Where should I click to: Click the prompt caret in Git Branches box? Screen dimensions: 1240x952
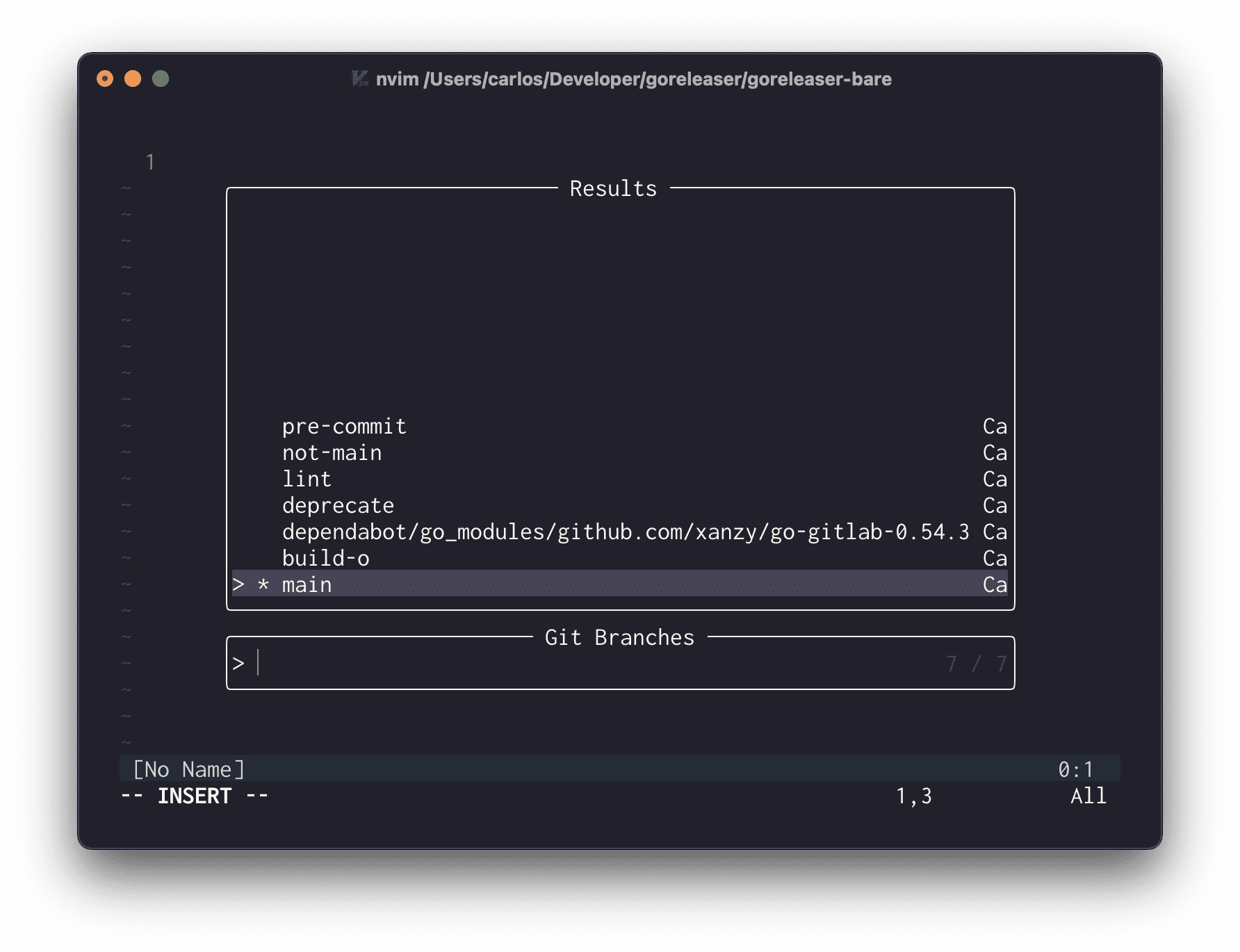pyautogui.click(x=260, y=663)
